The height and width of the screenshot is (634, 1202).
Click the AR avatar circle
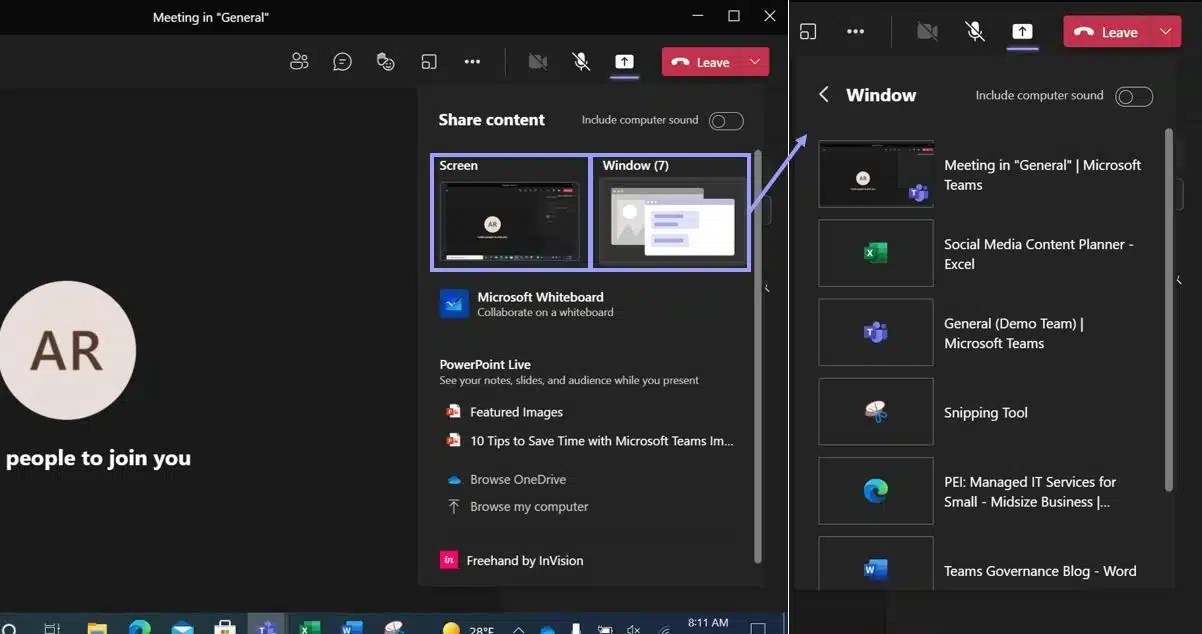coord(67,351)
